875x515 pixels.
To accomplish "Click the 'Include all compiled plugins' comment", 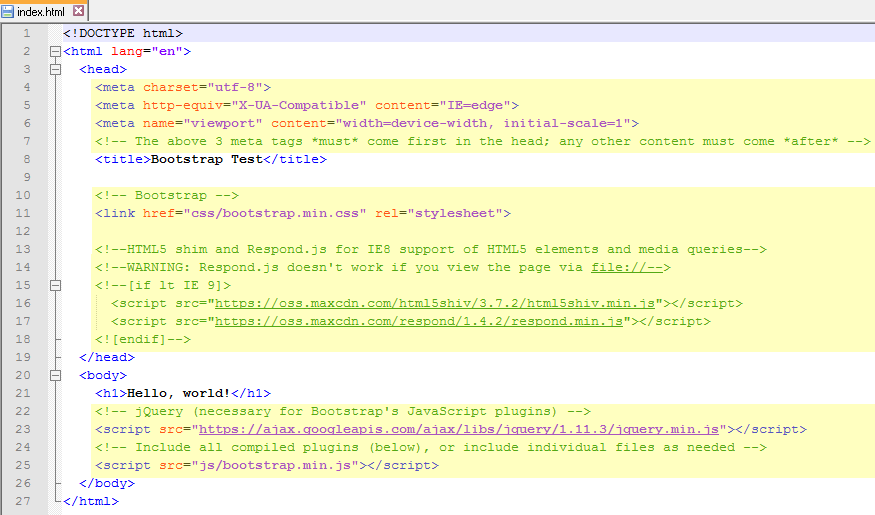I will tap(431, 447).
